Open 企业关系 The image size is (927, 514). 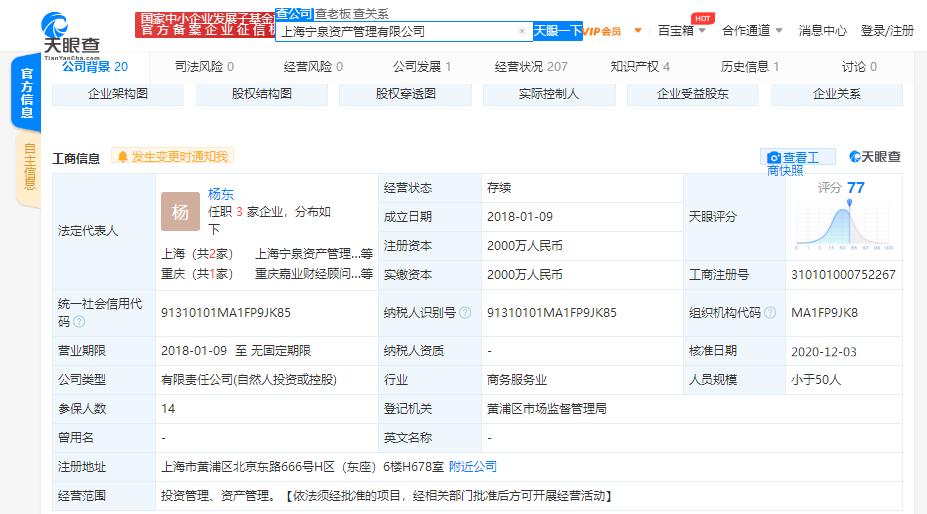pyautogui.click(x=837, y=94)
